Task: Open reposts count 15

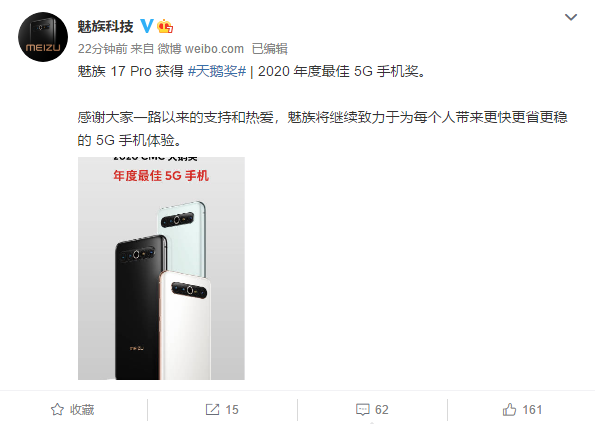Action: point(232,410)
